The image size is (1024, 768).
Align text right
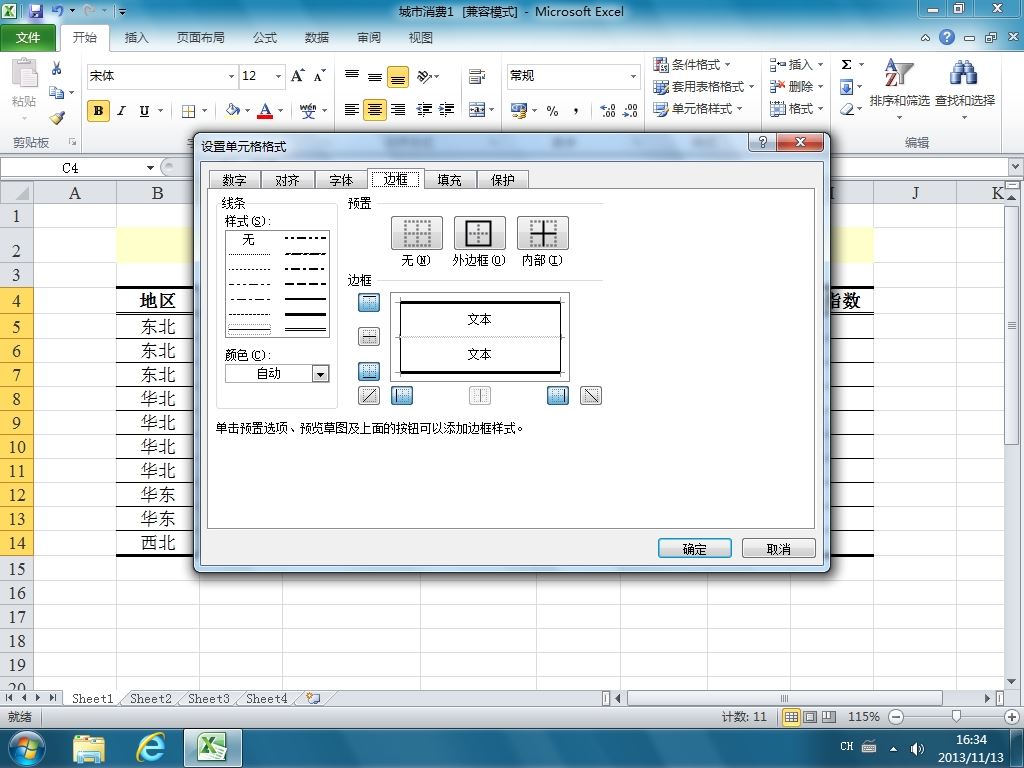click(x=398, y=110)
